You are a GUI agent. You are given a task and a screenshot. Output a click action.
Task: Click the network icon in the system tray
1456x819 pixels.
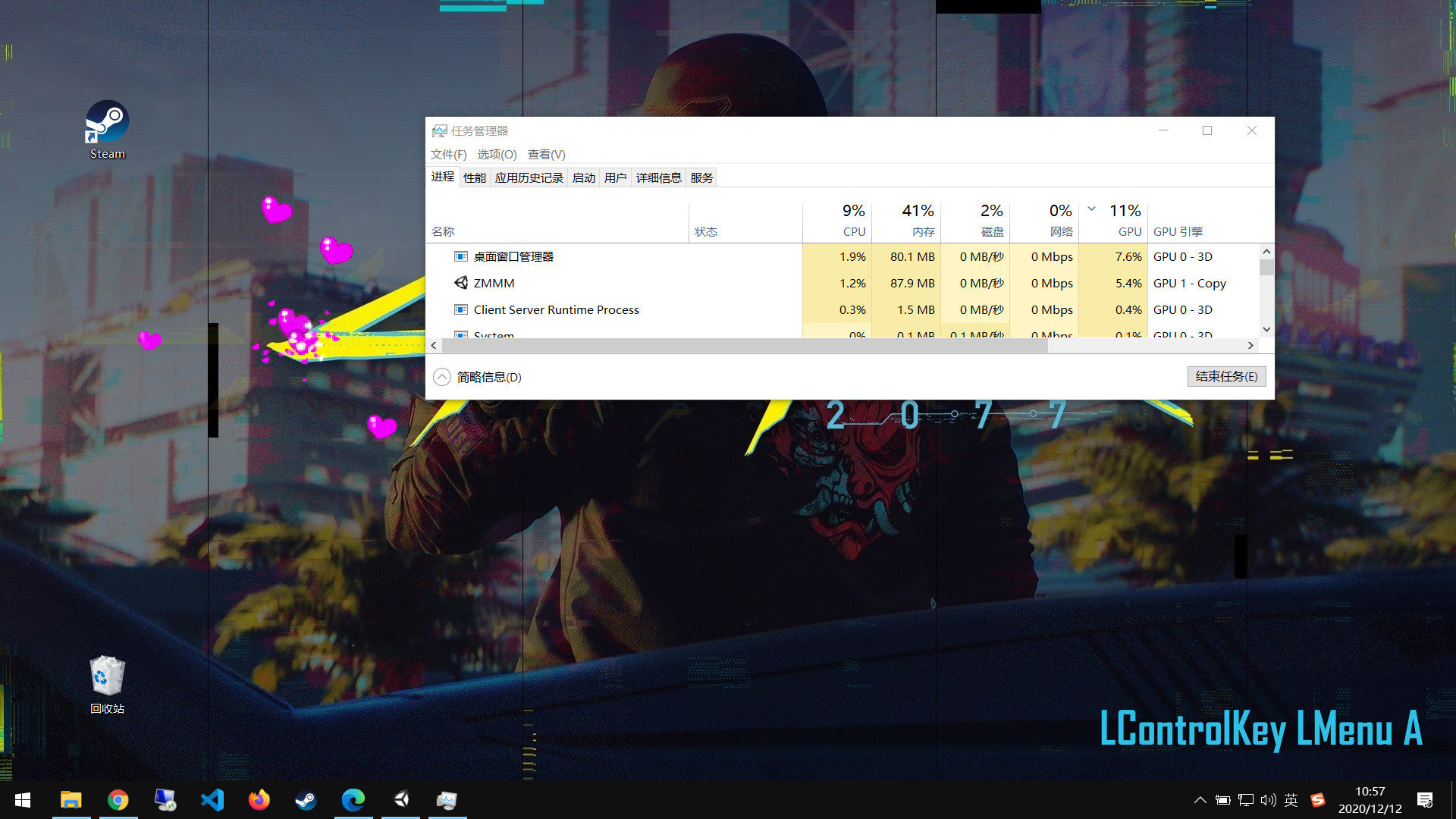pos(1246,800)
